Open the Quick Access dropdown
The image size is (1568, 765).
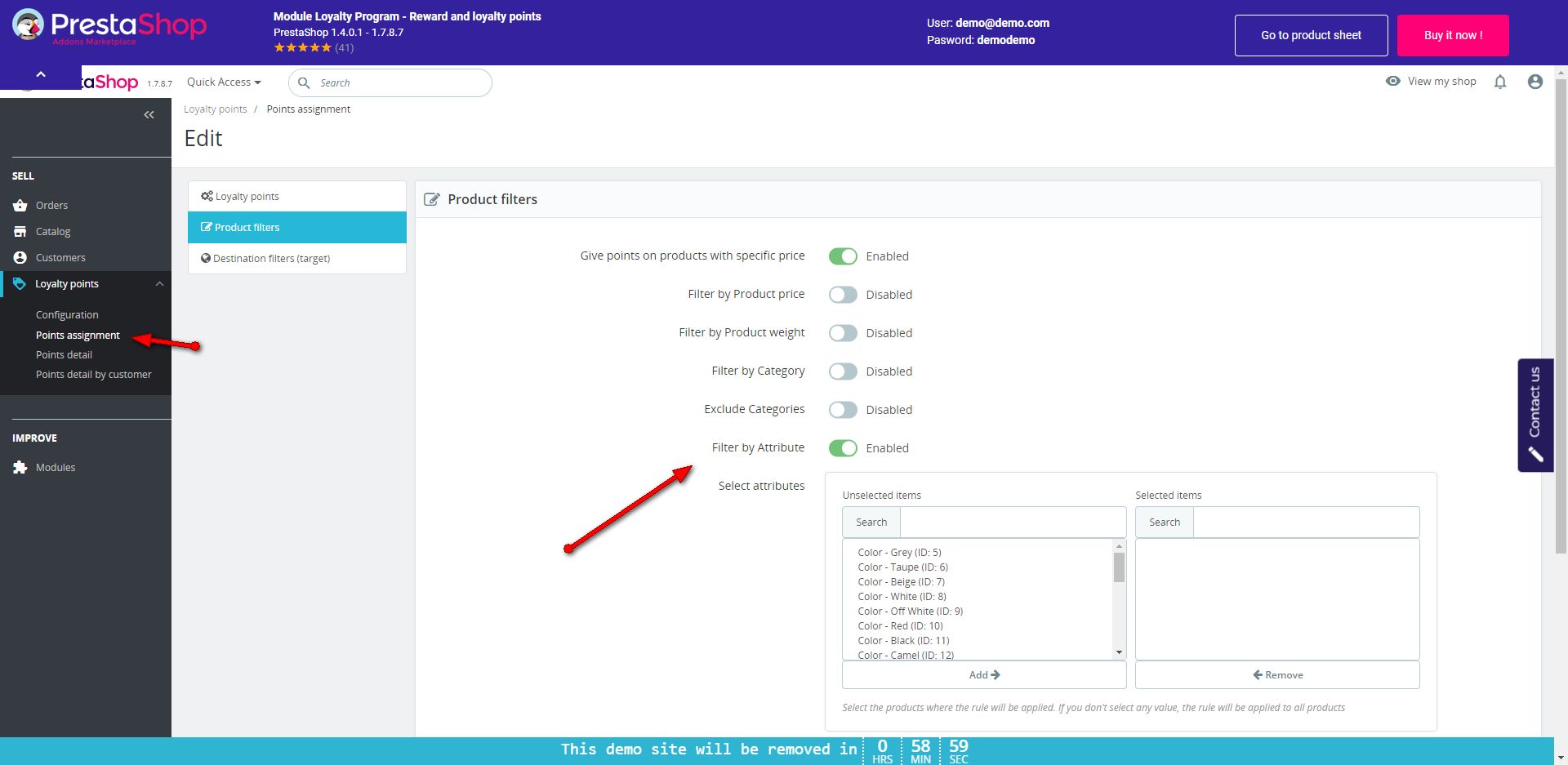point(223,82)
